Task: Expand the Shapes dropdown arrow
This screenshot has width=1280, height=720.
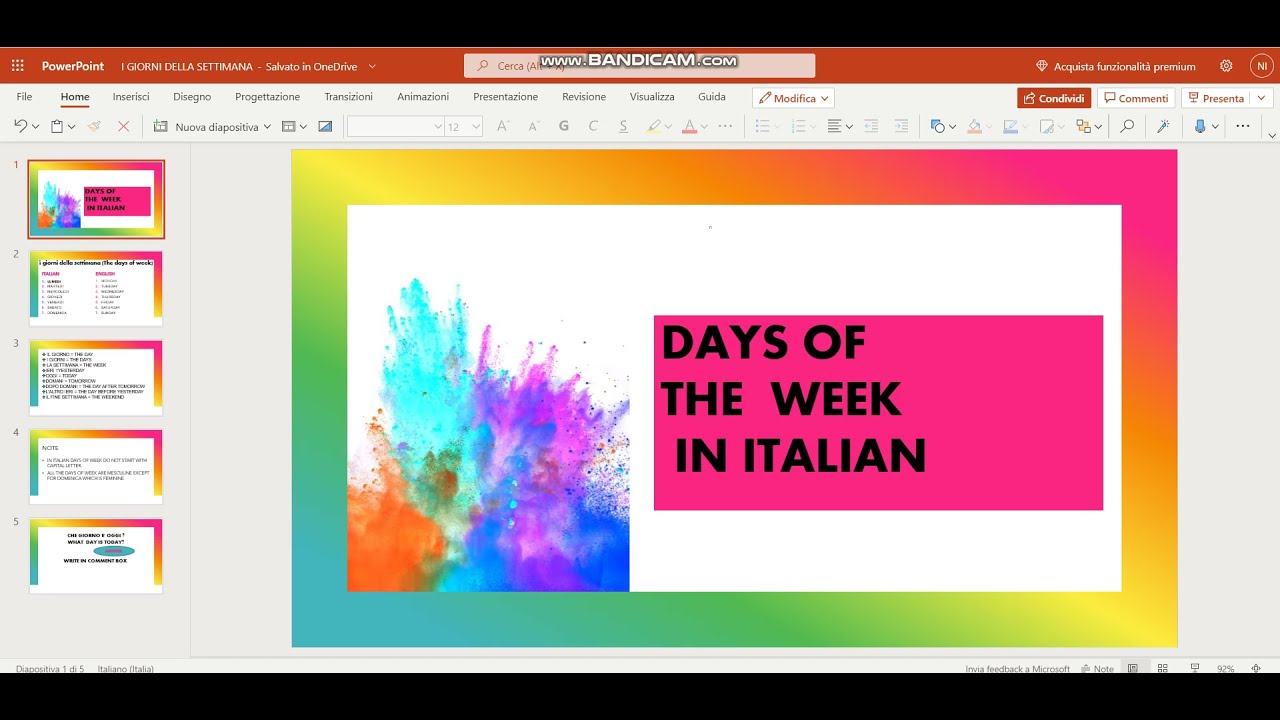Action: tap(952, 127)
